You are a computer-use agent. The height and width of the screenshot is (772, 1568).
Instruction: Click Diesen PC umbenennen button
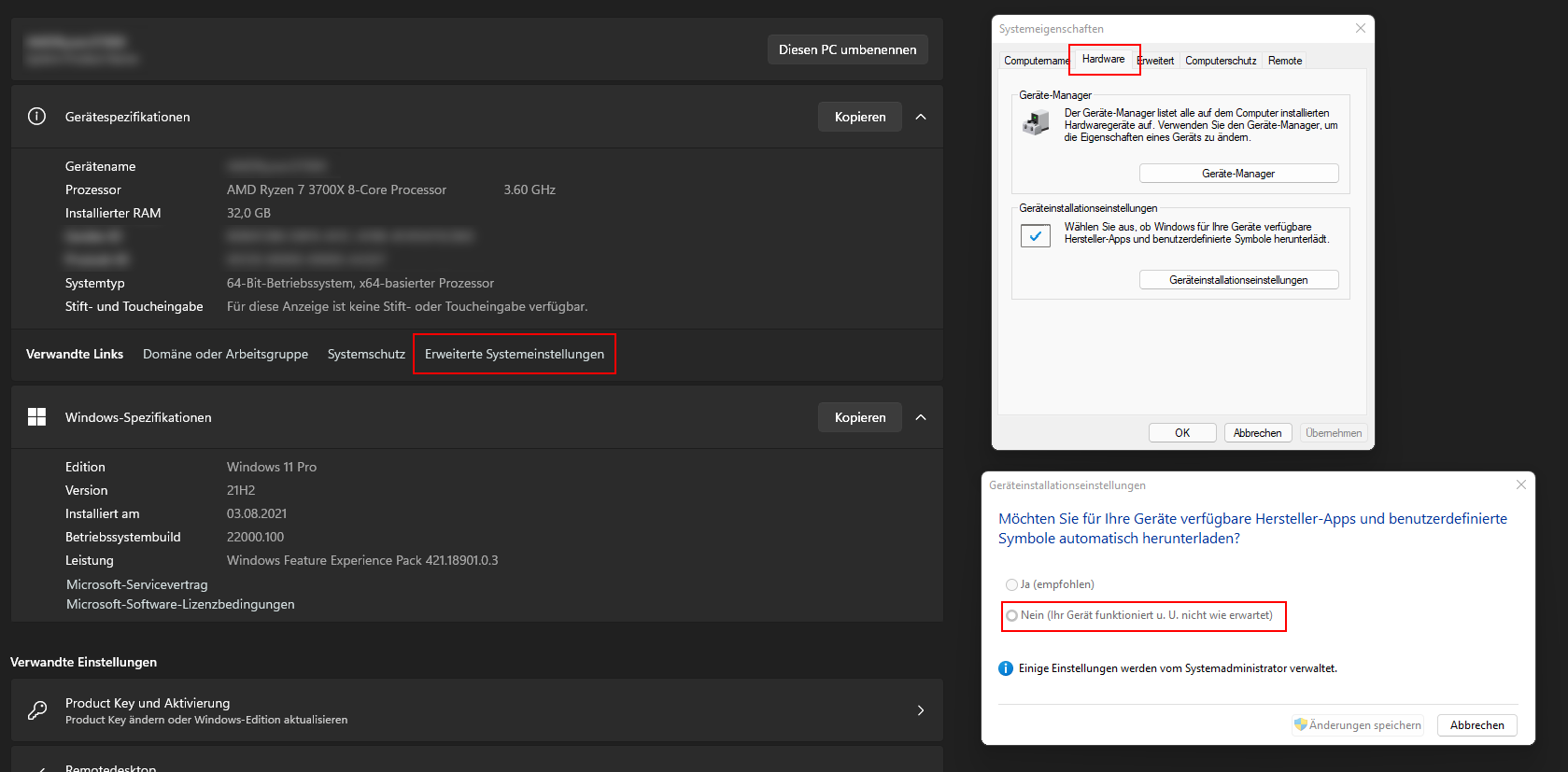pos(848,49)
